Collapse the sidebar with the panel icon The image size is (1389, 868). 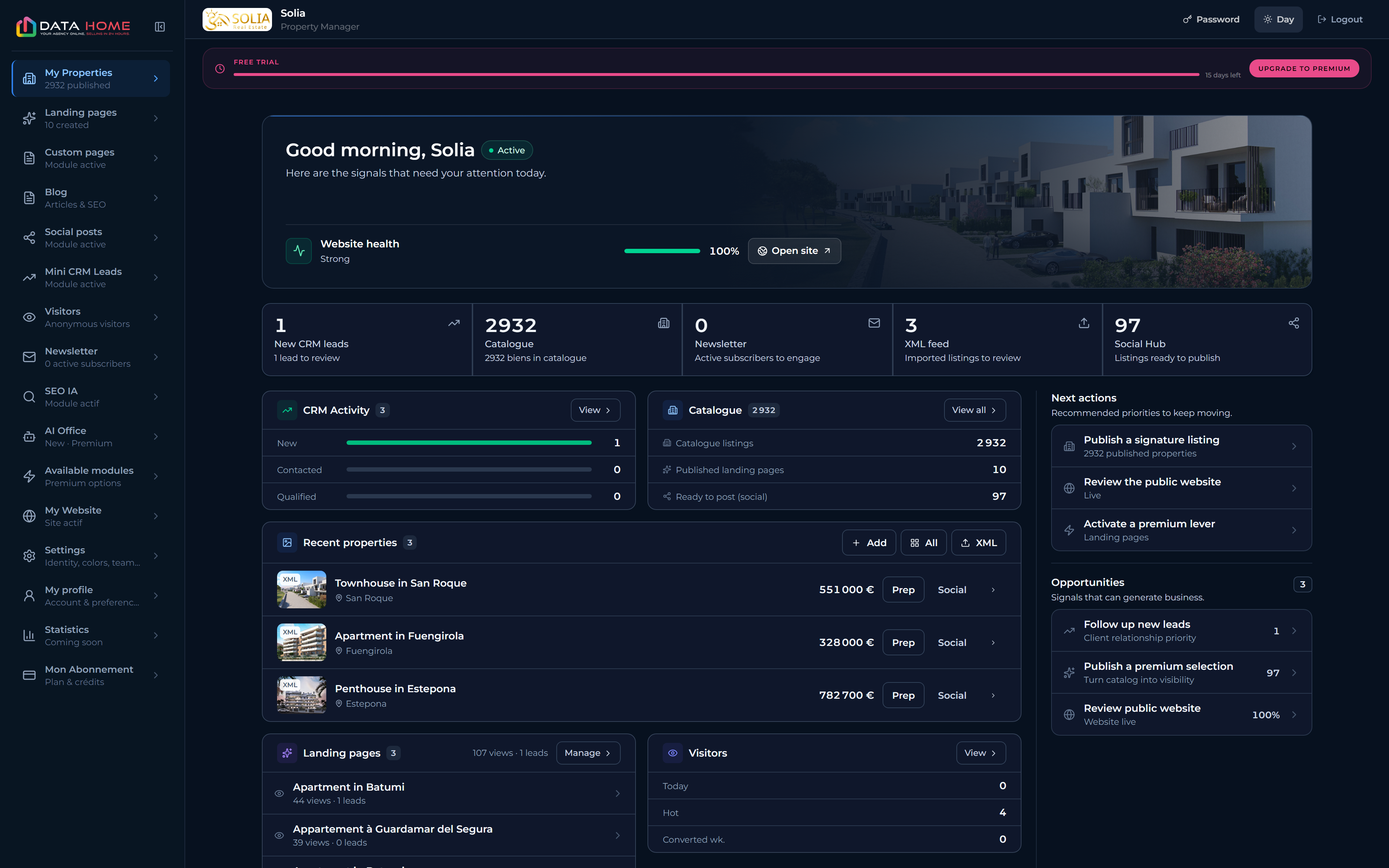pos(160,27)
